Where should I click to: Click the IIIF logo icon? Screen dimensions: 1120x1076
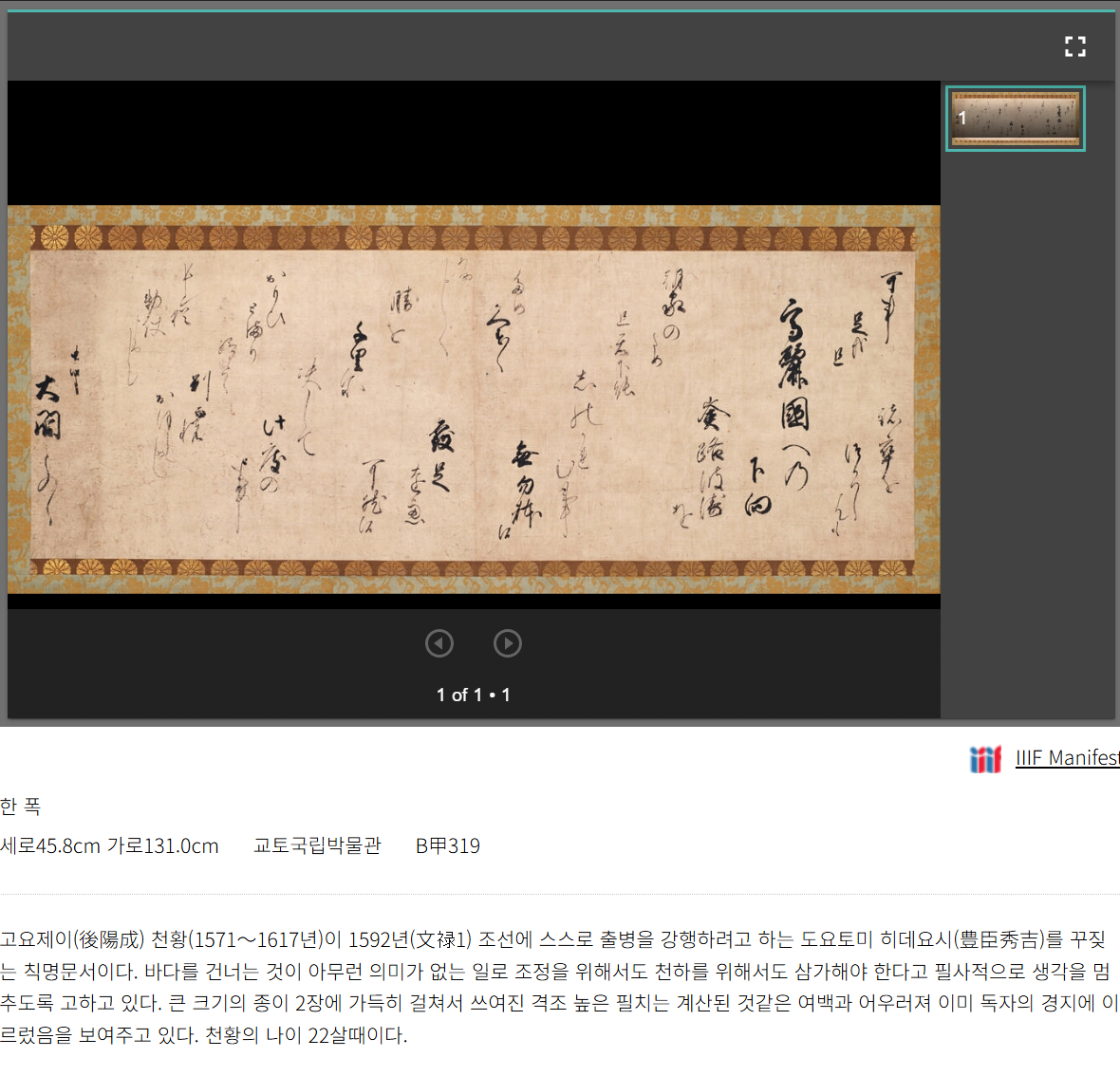(985, 759)
